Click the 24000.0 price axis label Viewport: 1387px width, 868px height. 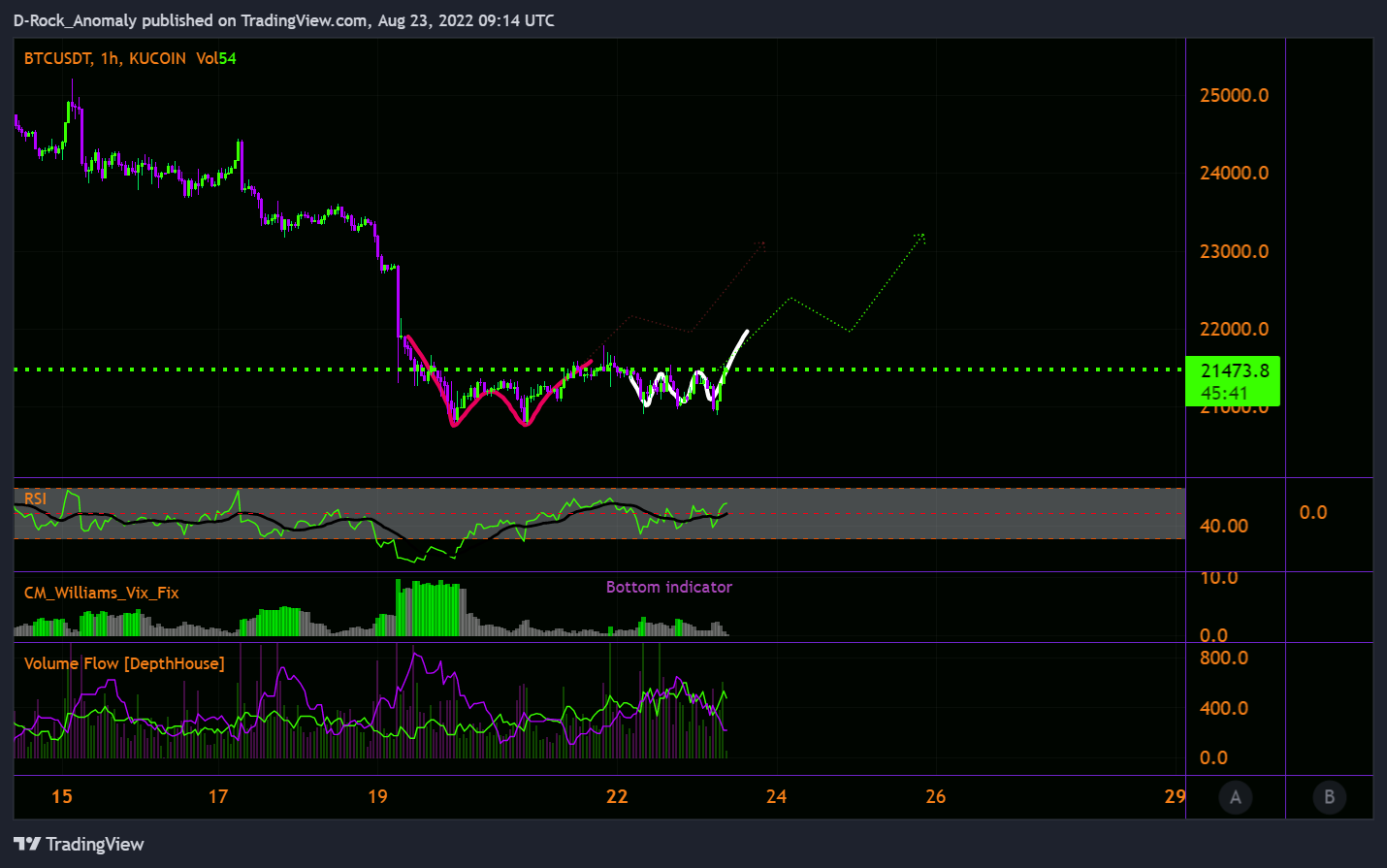pyautogui.click(x=1234, y=173)
